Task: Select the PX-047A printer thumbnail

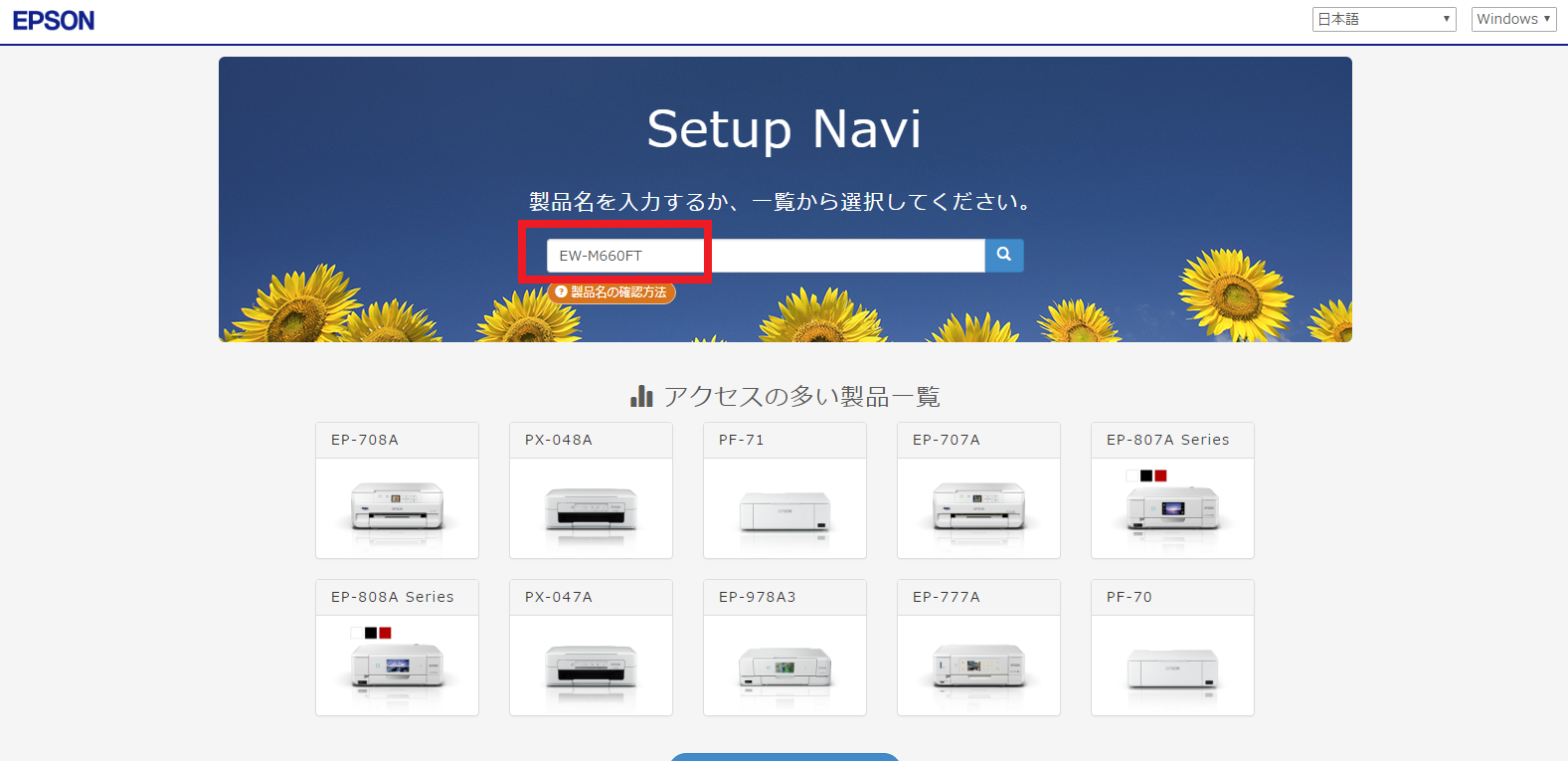Action: click(591, 666)
